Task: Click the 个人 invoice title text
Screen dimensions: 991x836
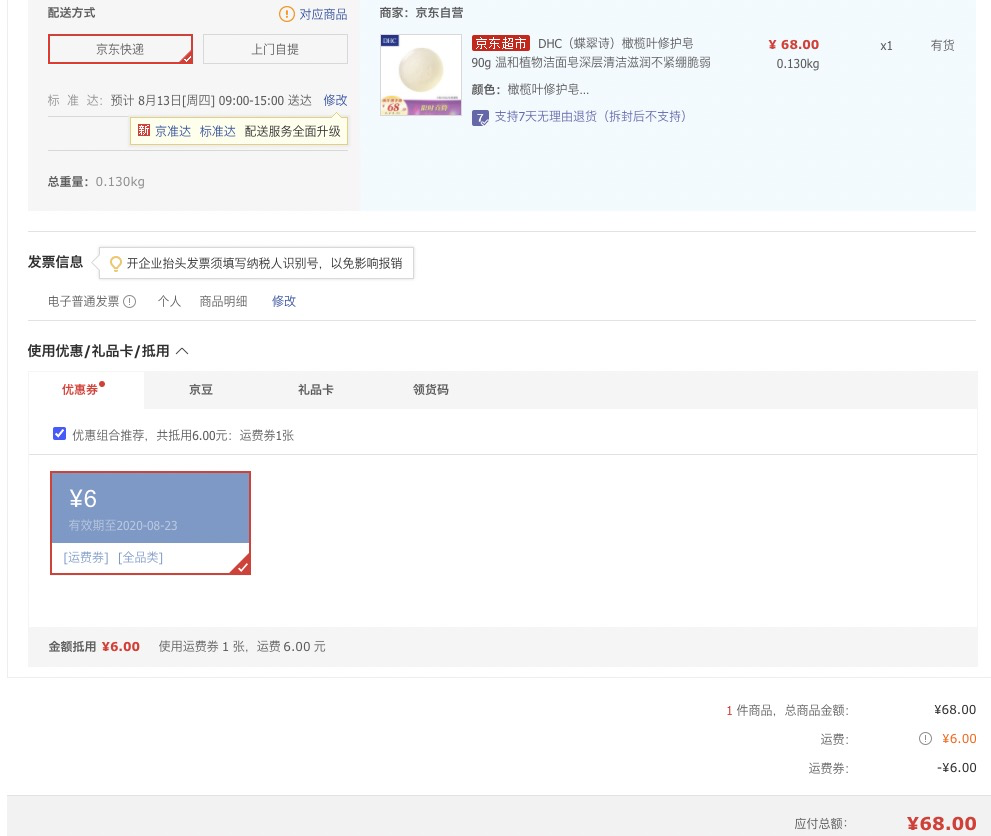Action: point(169,301)
